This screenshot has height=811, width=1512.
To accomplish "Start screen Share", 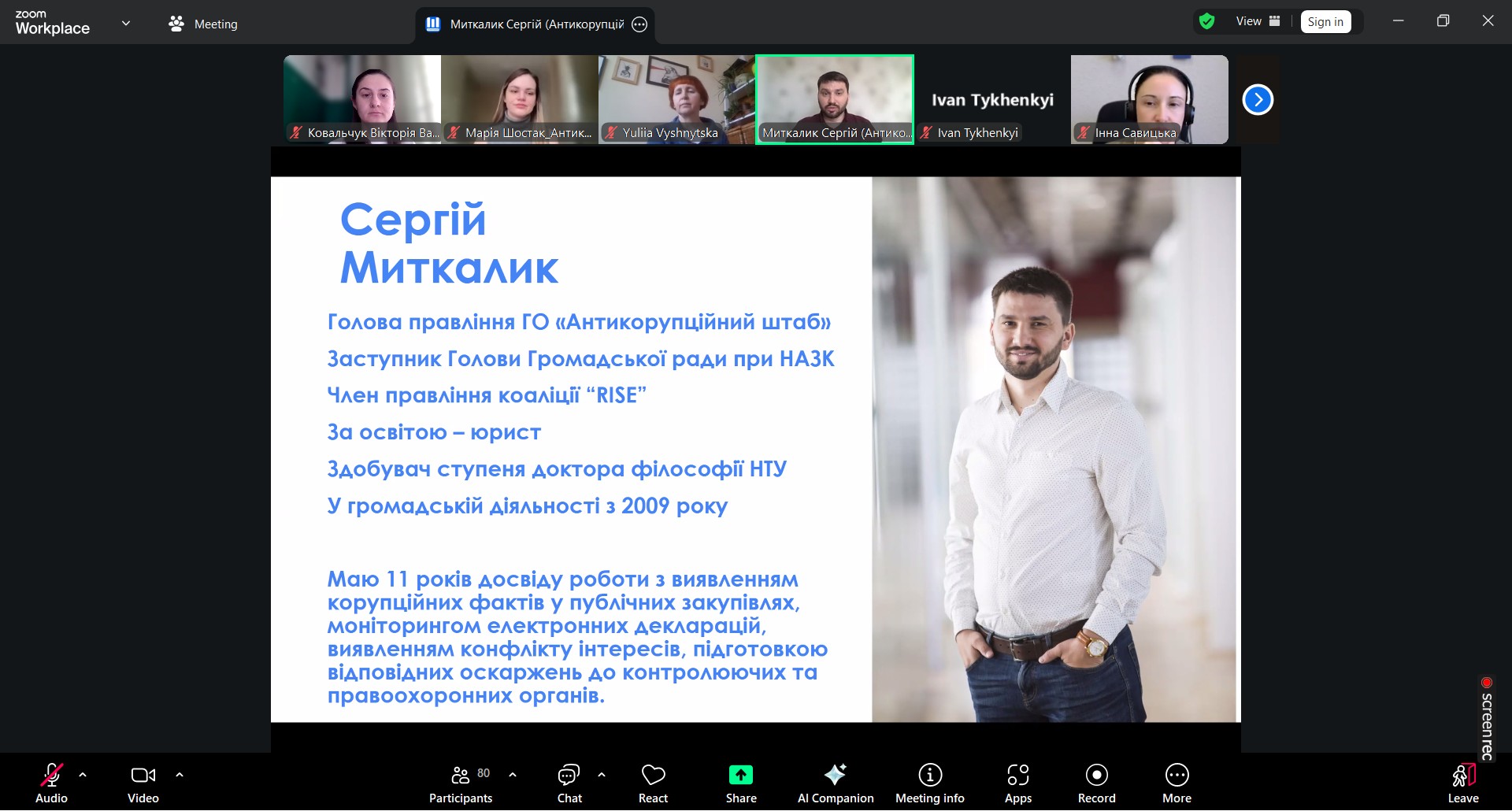I will (x=740, y=784).
